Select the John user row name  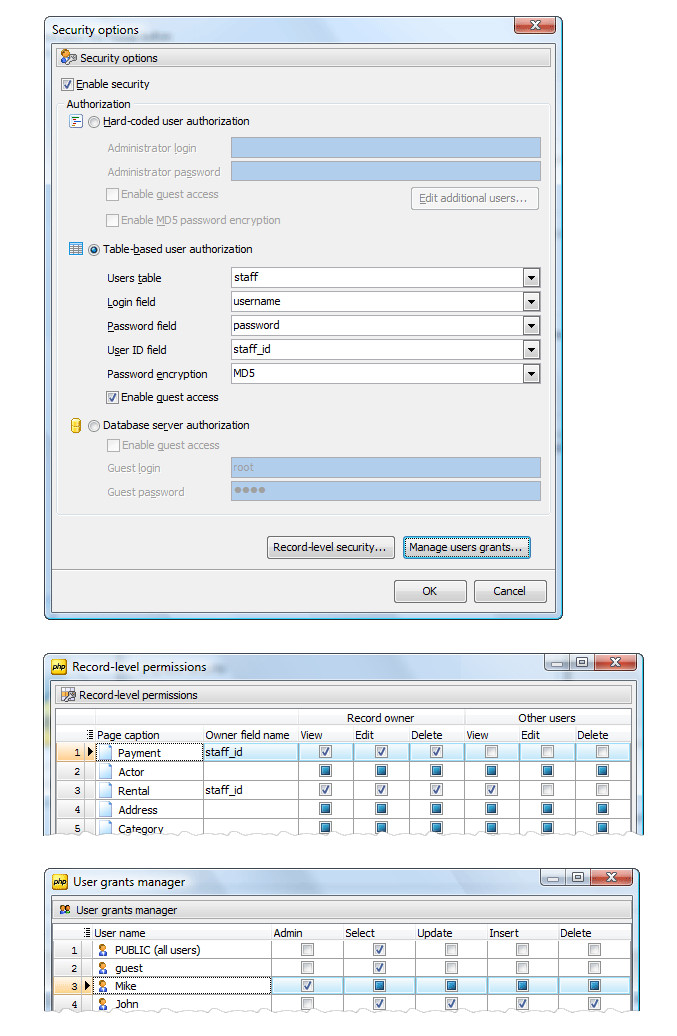127,1004
